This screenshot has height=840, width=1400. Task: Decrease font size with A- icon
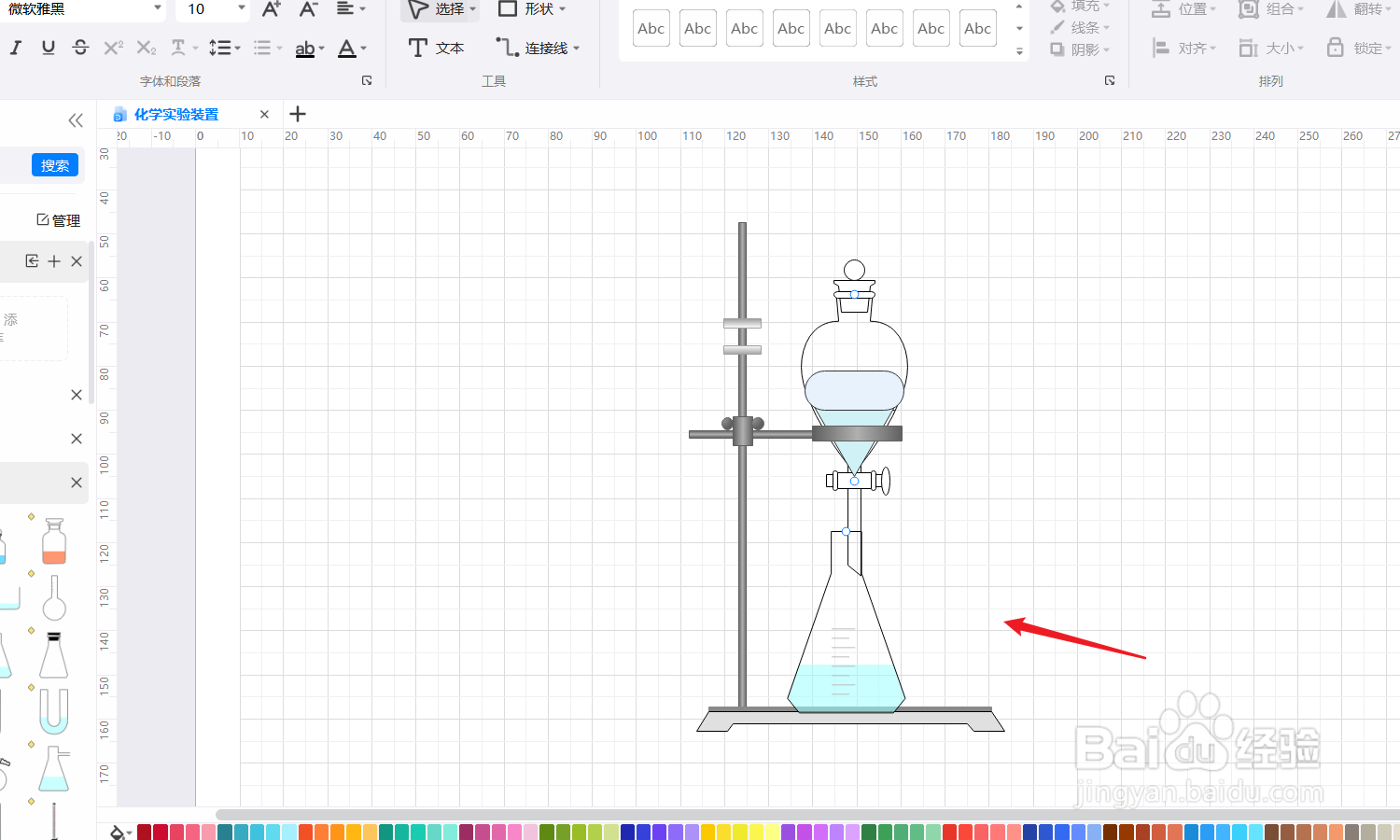point(308,9)
